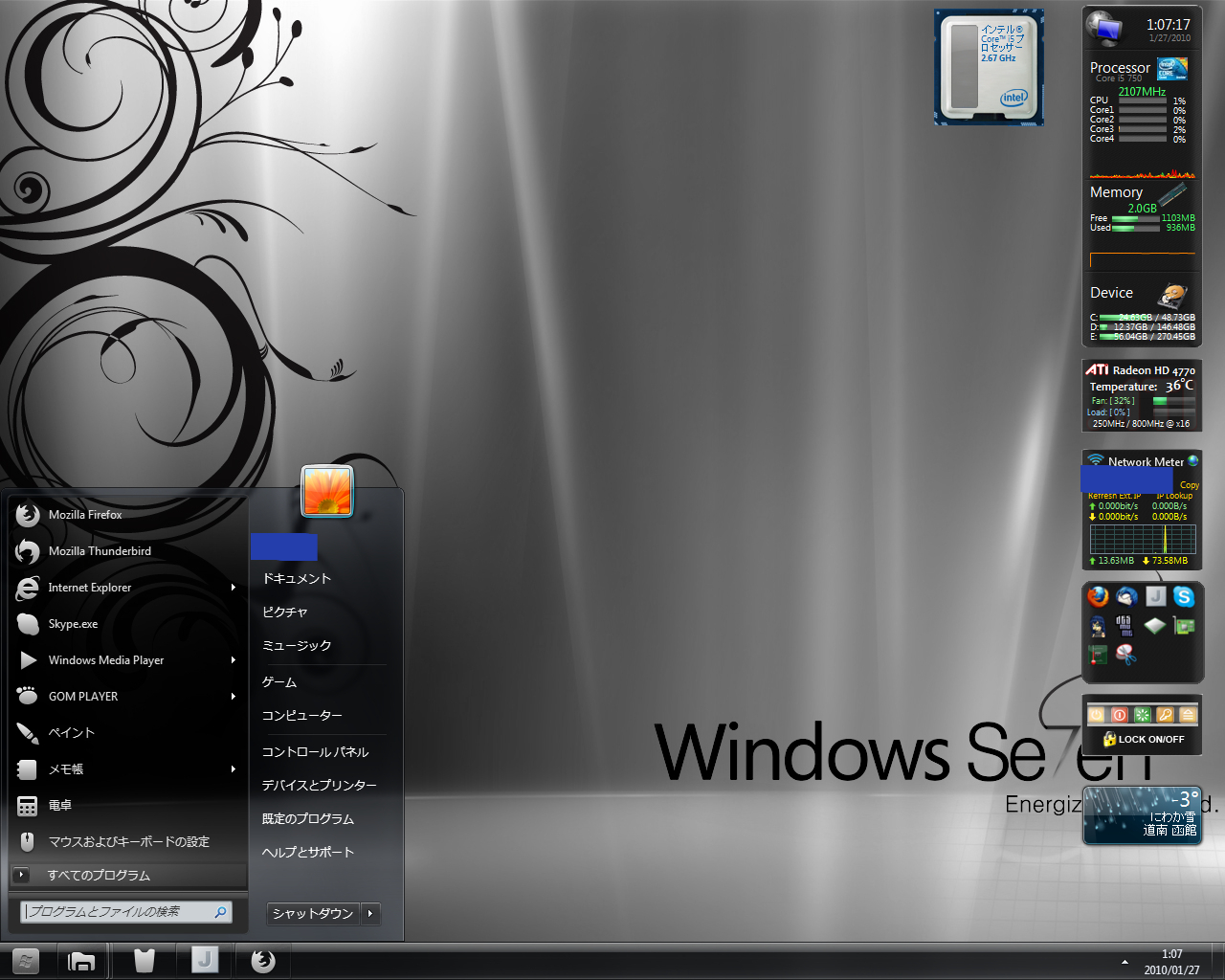Click the eject icon in control gadget
Image resolution: width=1225 pixels, height=980 pixels.
point(1189,714)
